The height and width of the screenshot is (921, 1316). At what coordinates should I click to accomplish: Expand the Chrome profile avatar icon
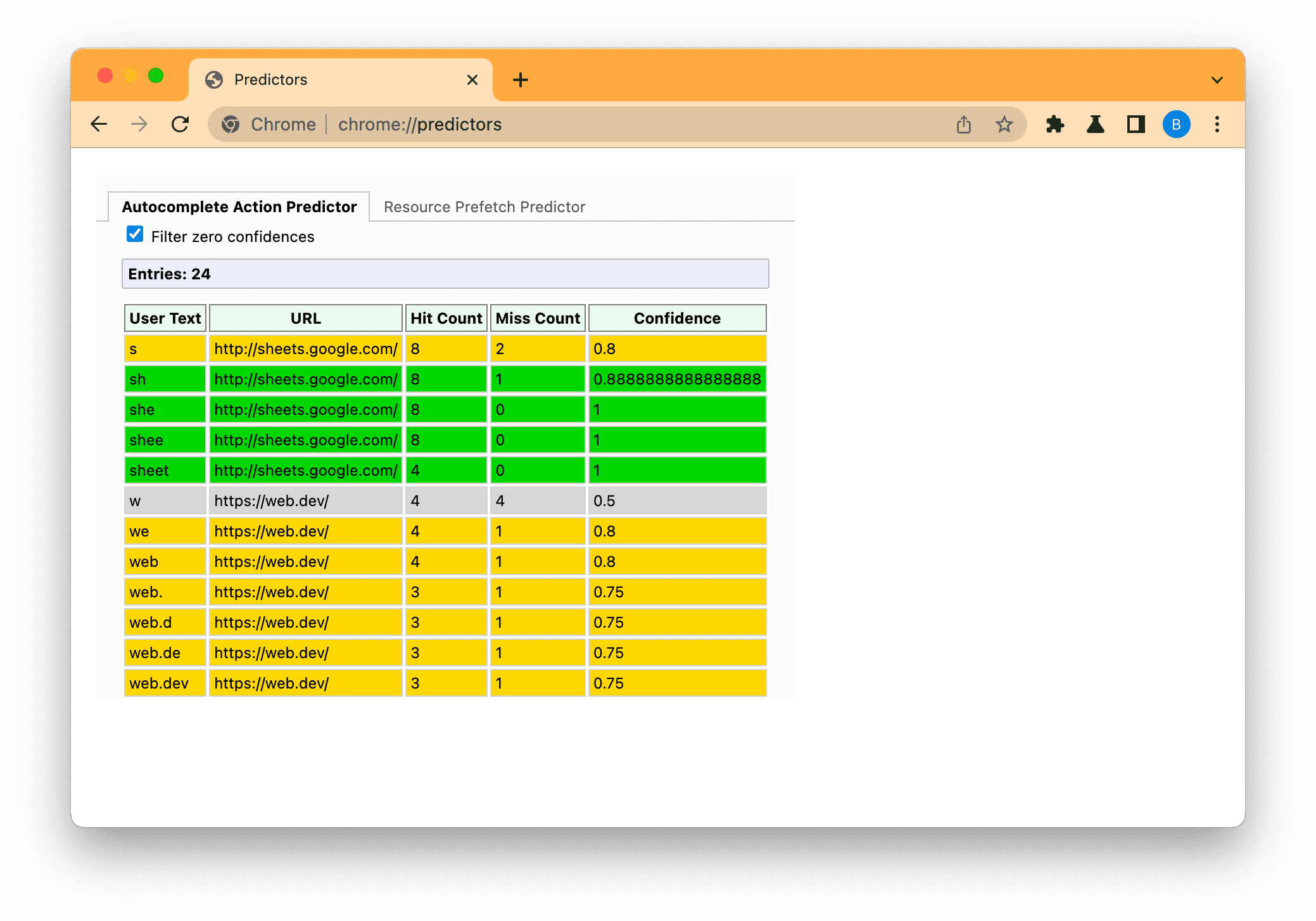pos(1177,125)
